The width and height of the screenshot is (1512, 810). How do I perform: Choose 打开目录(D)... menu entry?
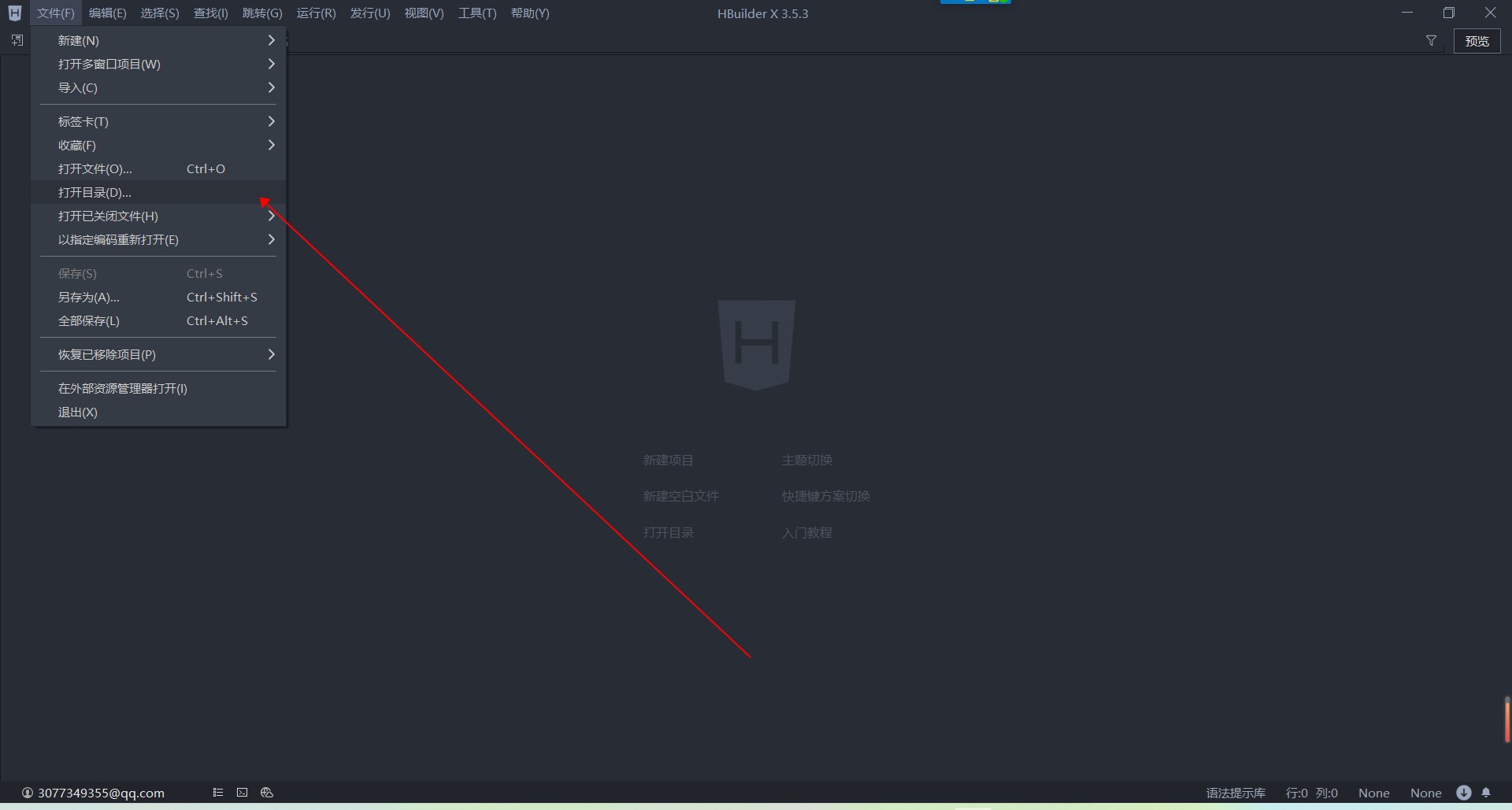point(158,192)
